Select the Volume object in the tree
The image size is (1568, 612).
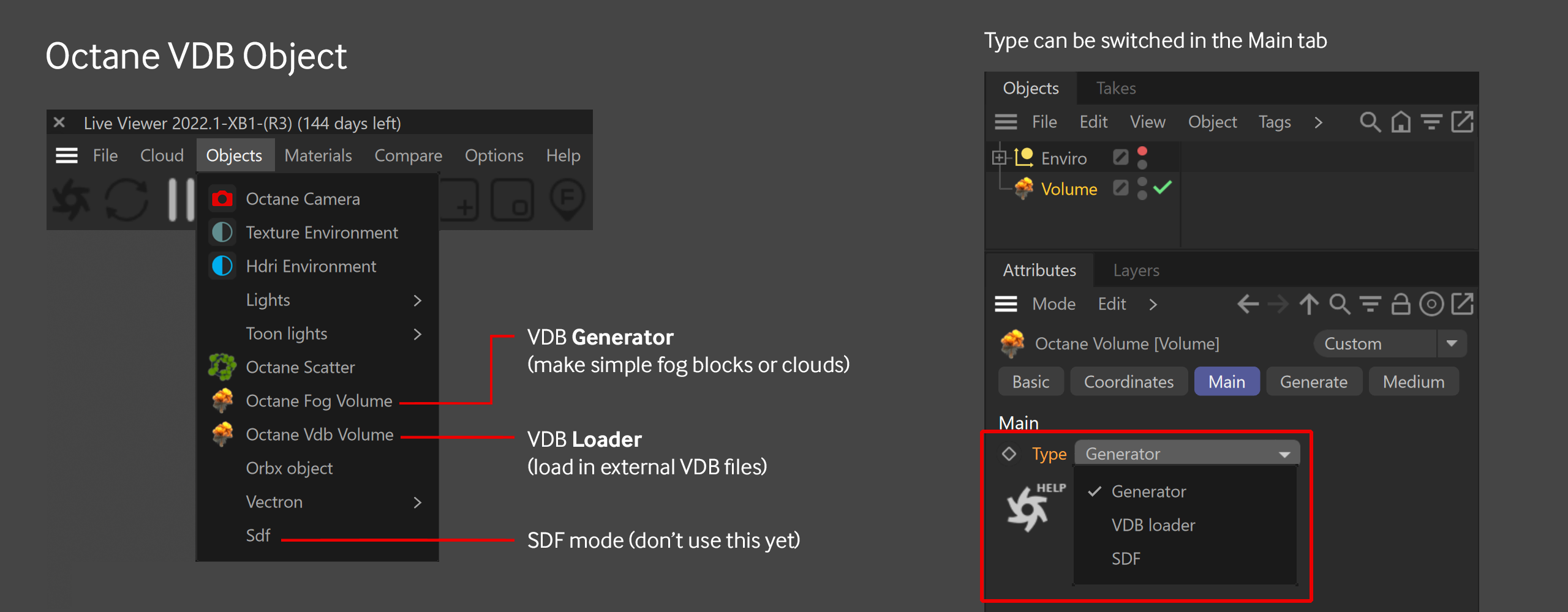click(x=1069, y=189)
